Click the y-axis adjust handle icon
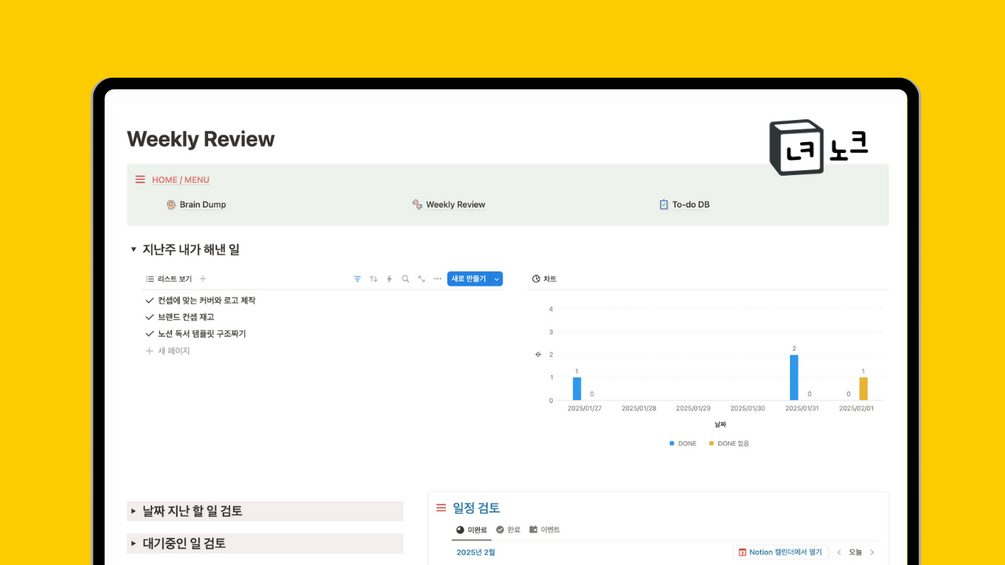 [x=538, y=354]
